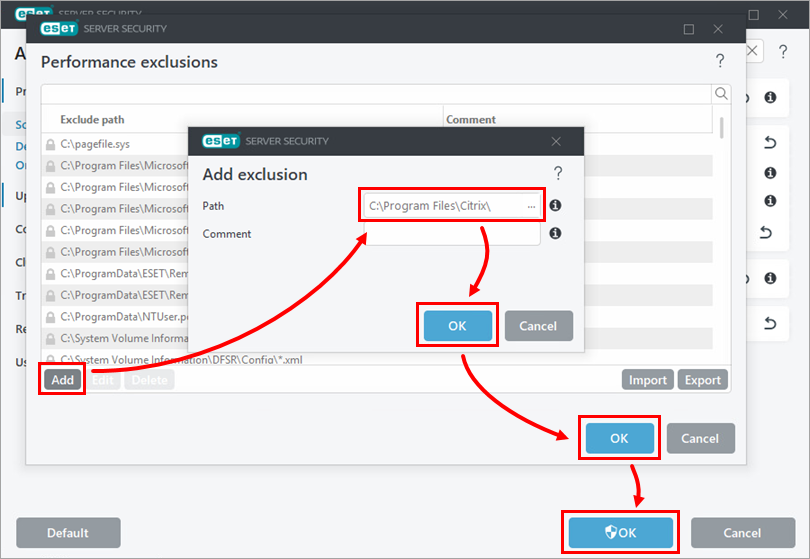Click OK in Performance exclusions window
This screenshot has width=810, height=559.
click(x=619, y=438)
